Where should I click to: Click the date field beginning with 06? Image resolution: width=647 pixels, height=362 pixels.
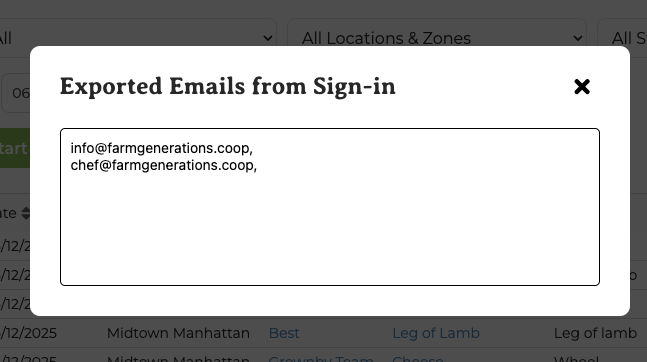pyautogui.click(x=16, y=93)
